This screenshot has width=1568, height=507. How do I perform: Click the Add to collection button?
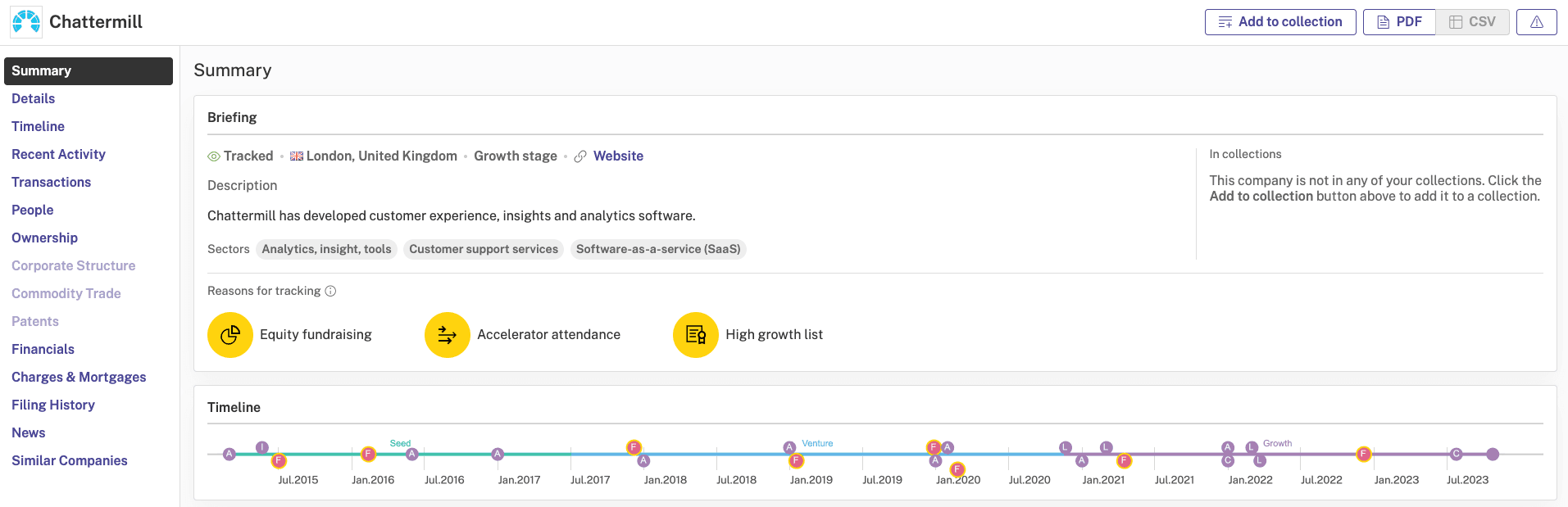(1280, 22)
